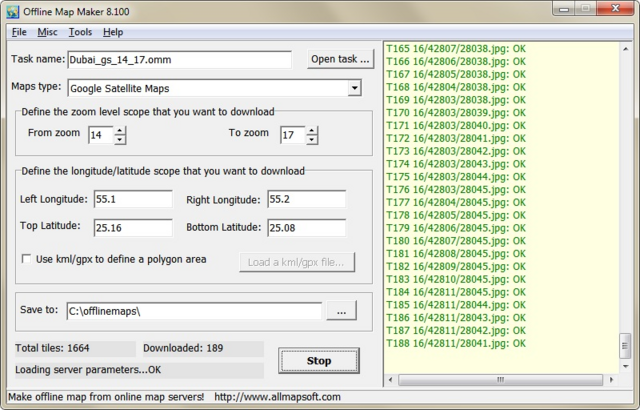Image resolution: width=640 pixels, height=410 pixels.
Task: Click the Downloaded: 189 status
Action: click(x=203, y=348)
